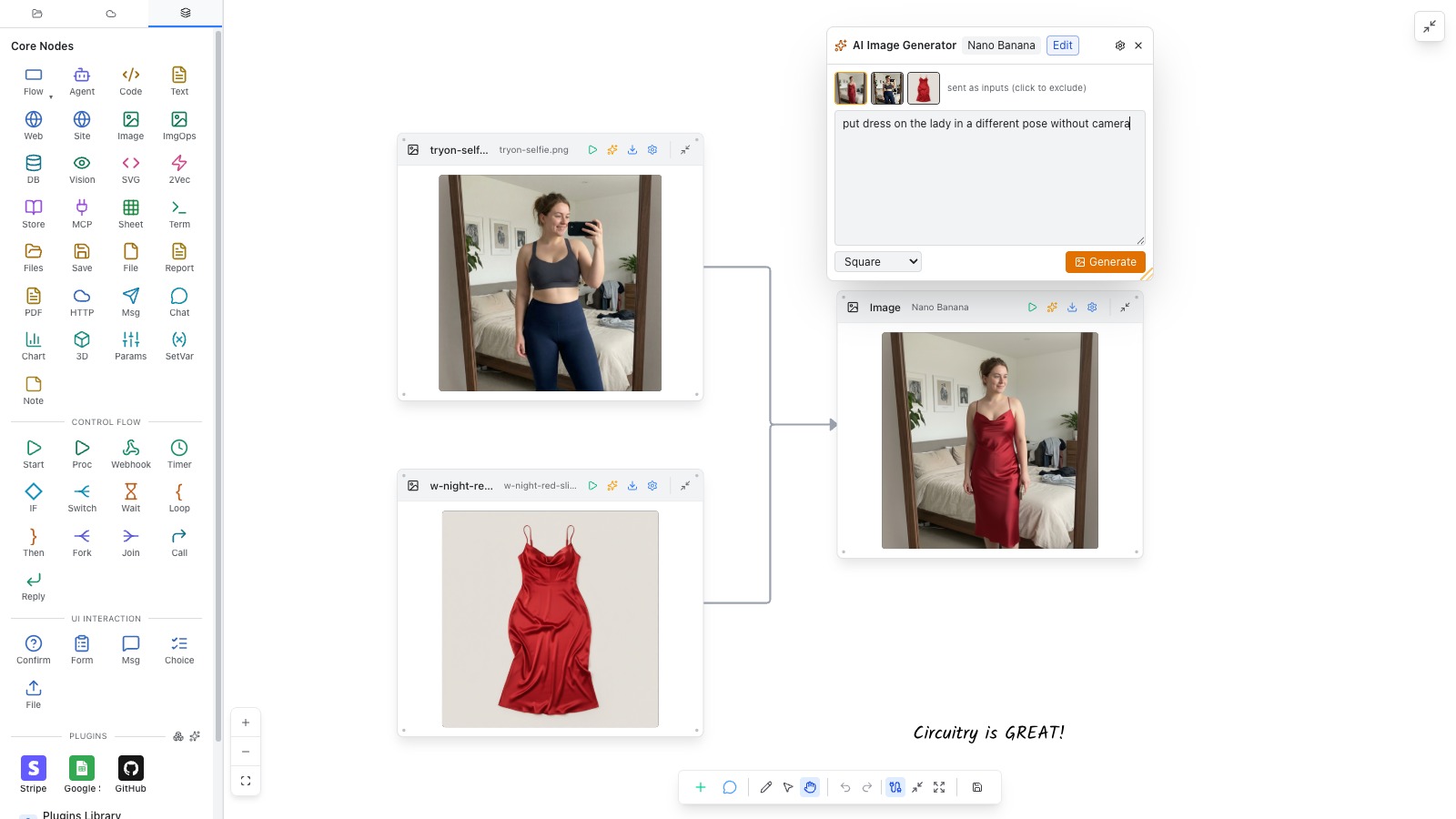Pick the MCP node icon

point(82,214)
